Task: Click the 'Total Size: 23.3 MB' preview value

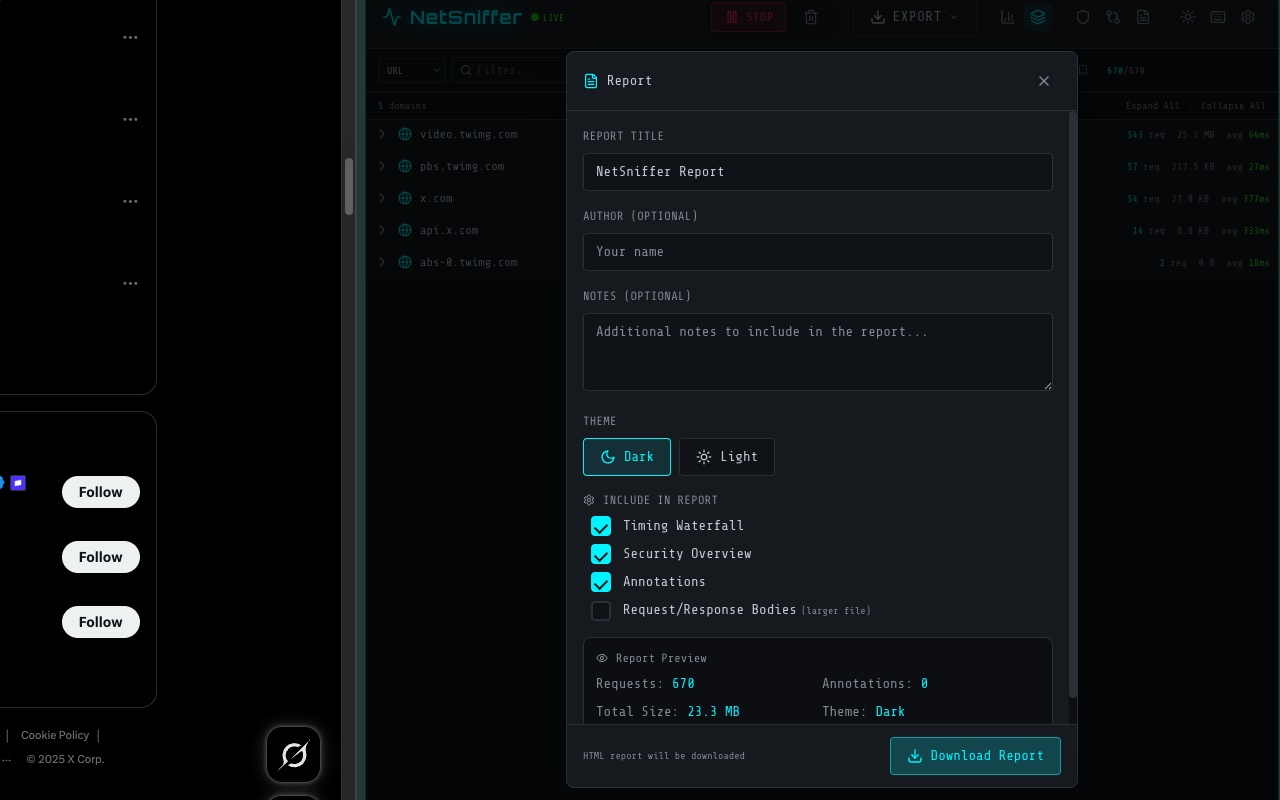Action: pos(668,712)
